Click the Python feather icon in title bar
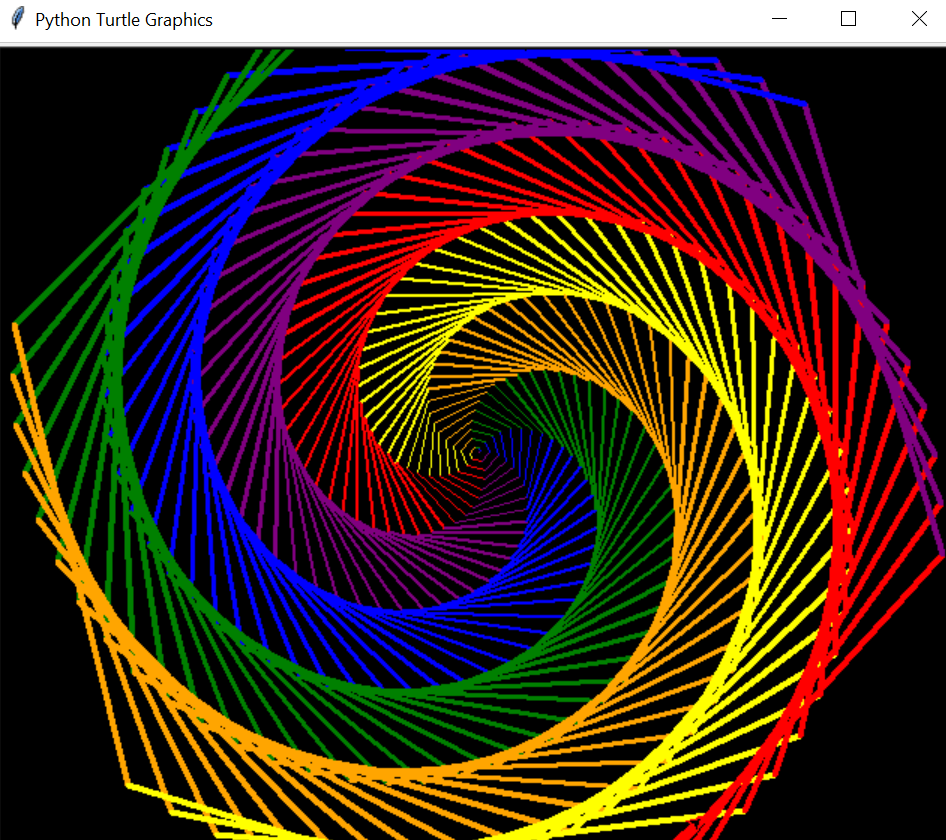The width and height of the screenshot is (946, 840). 18,19
